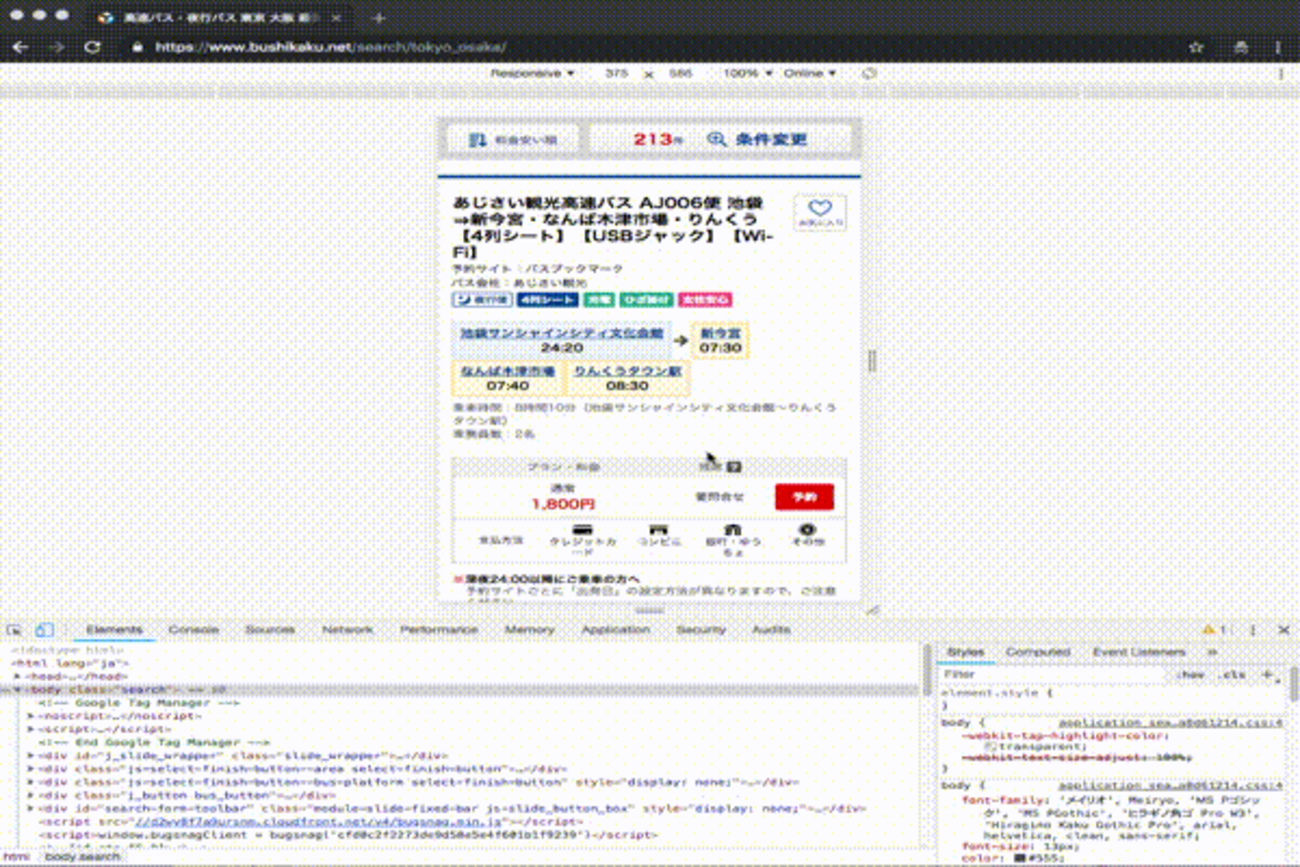Open the Online throttling dropdown
Image resolution: width=1300 pixels, height=867 pixels.
(809, 74)
